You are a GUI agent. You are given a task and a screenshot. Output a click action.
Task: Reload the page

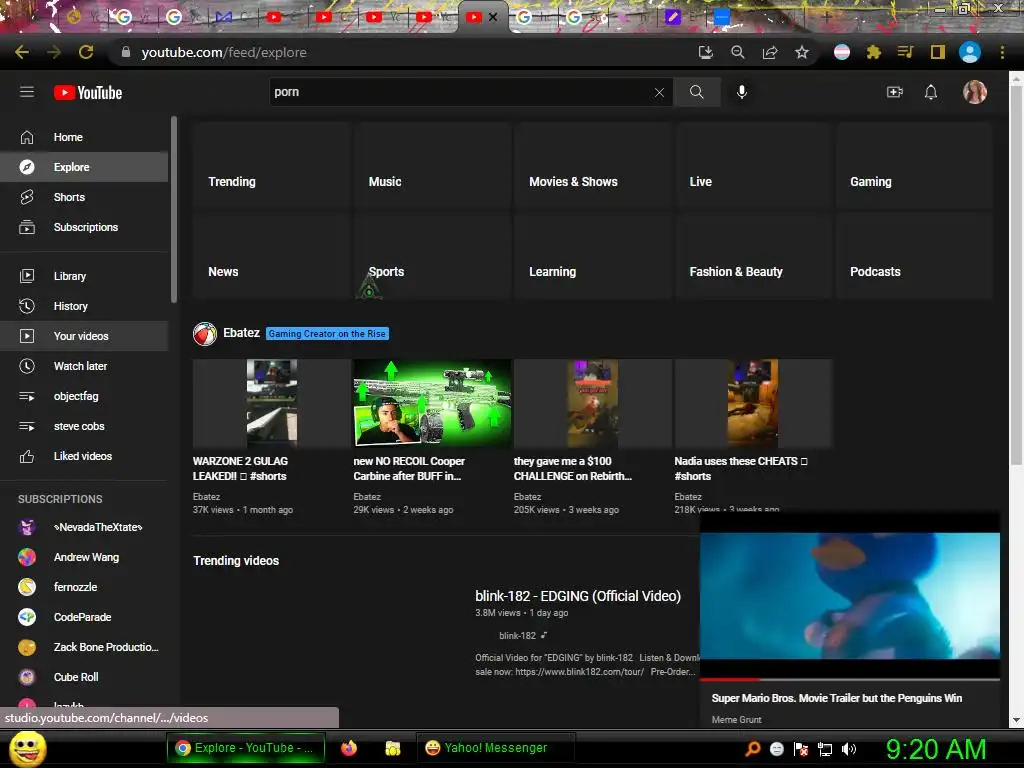[86, 52]
